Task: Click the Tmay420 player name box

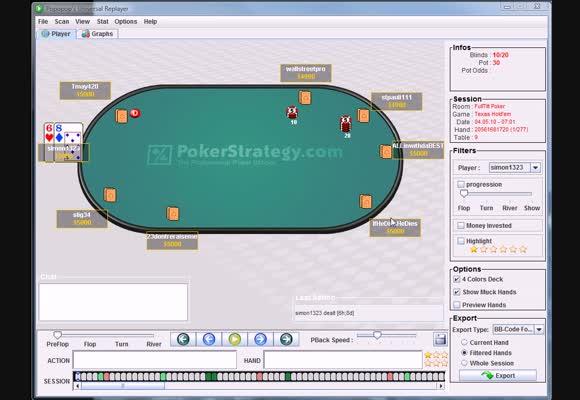Action: tap(85, 90)
